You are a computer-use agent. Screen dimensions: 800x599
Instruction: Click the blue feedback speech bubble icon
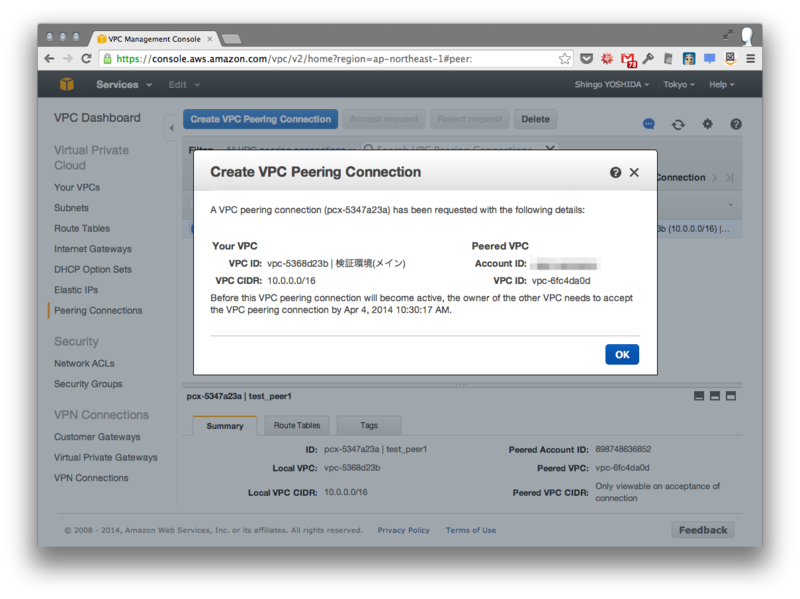(x=648, y=124)
